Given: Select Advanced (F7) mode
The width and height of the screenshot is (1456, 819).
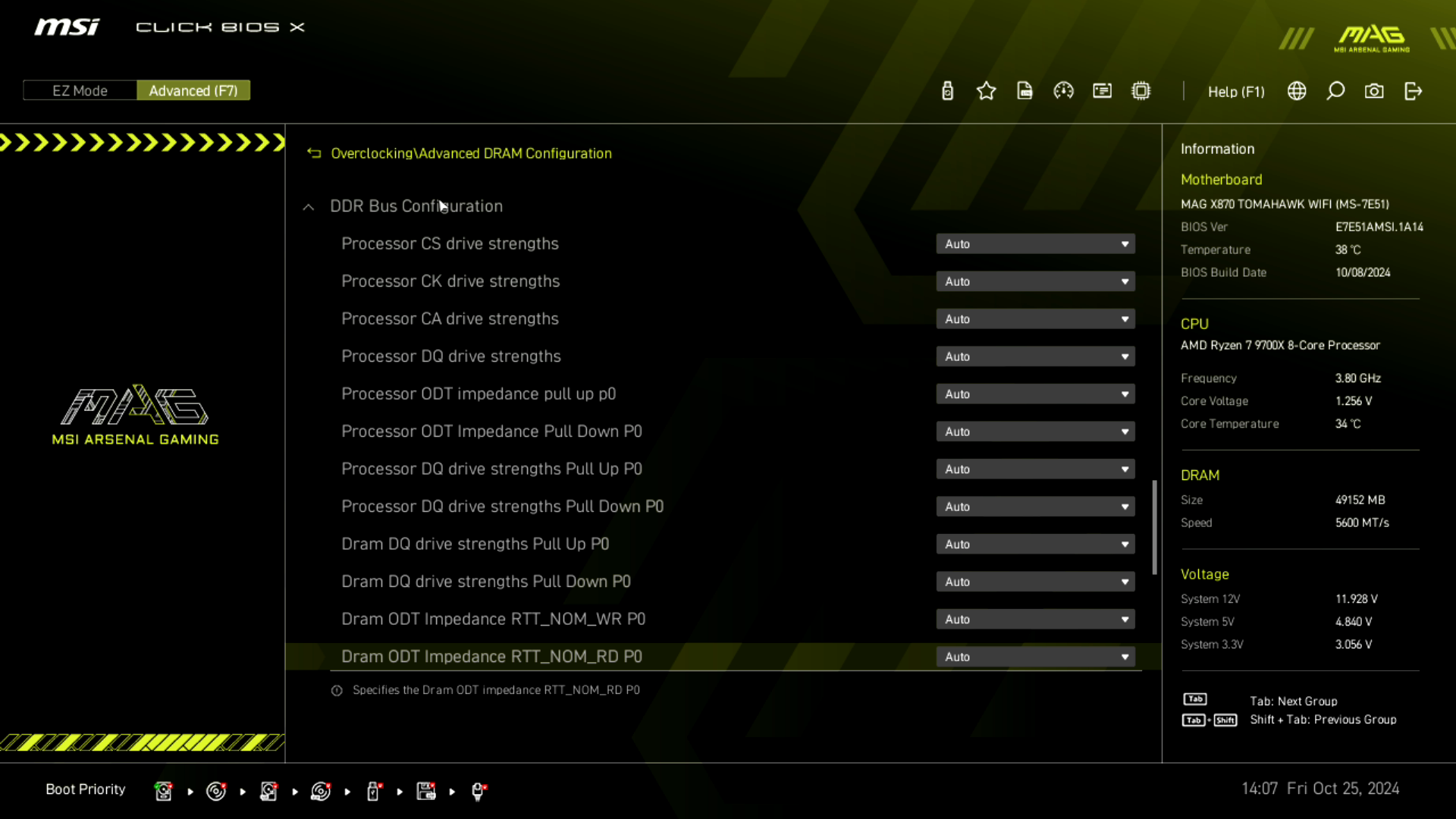Looking at the screenshot, I should pyautogui.click(x=193, y=90).
